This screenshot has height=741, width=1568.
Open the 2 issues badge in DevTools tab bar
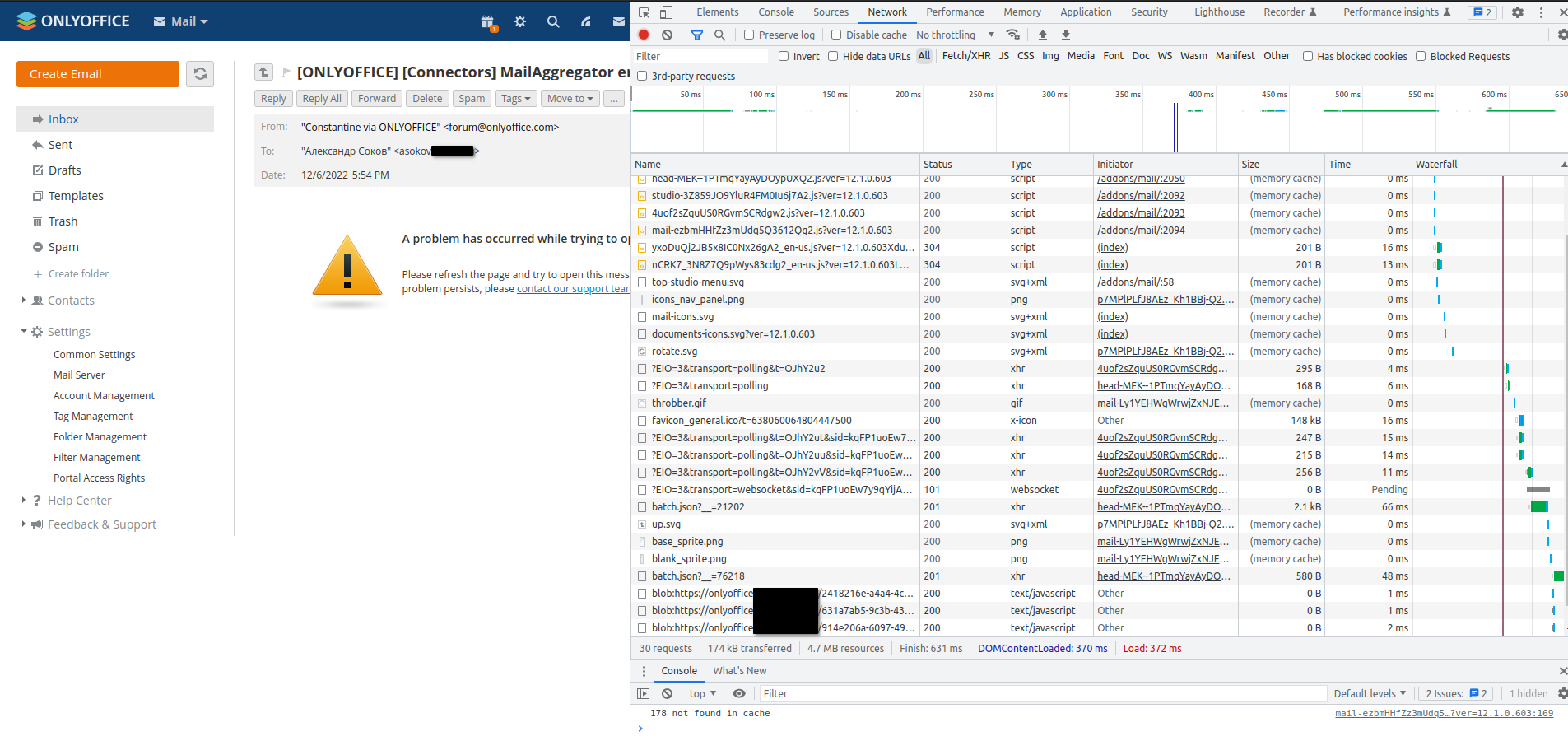[1482, 12]
